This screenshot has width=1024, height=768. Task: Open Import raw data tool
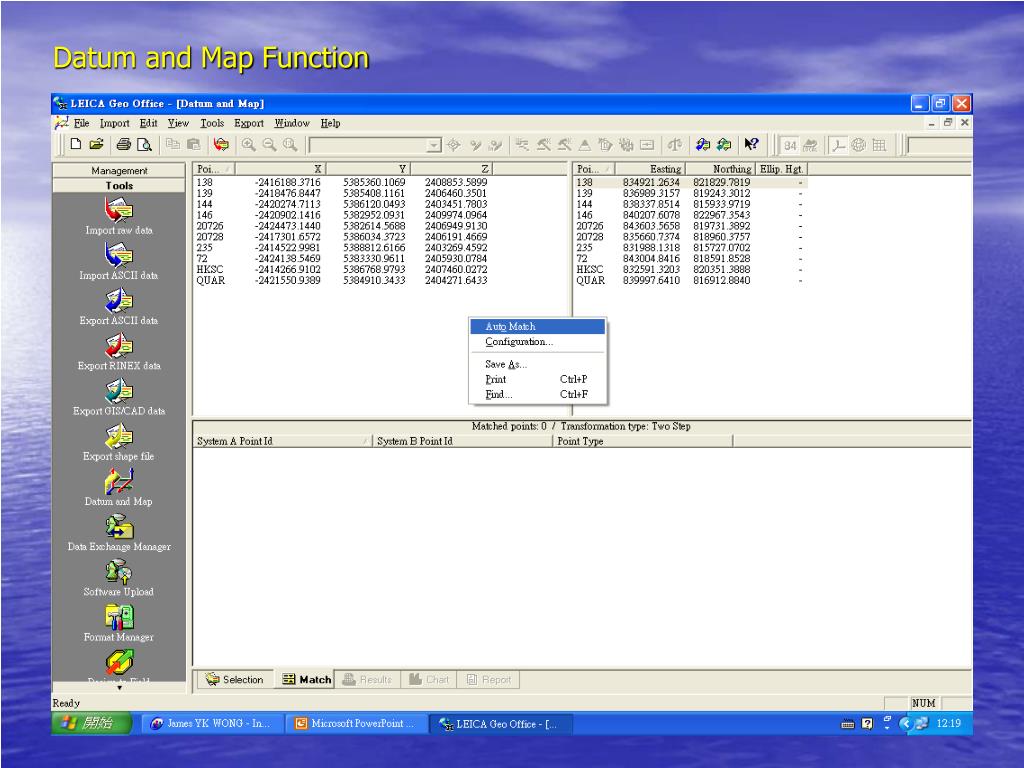(119, 217)
